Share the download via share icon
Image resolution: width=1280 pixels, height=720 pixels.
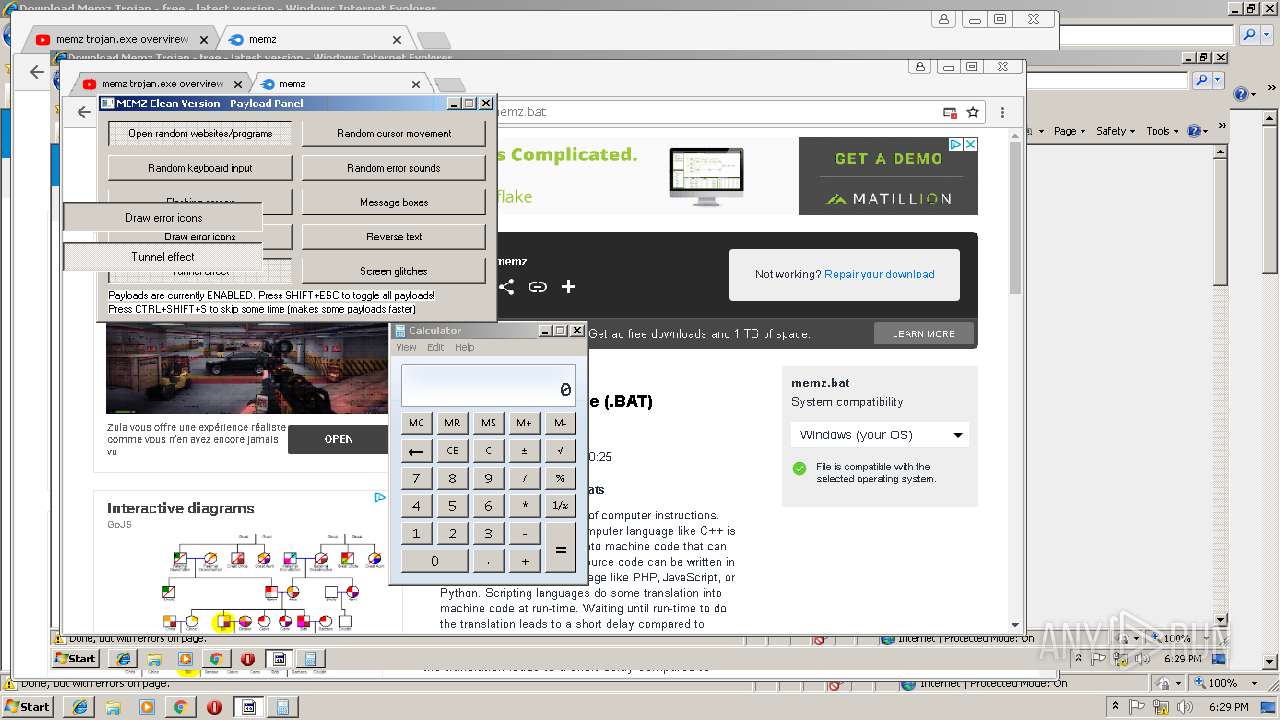(x=507, y=287)
